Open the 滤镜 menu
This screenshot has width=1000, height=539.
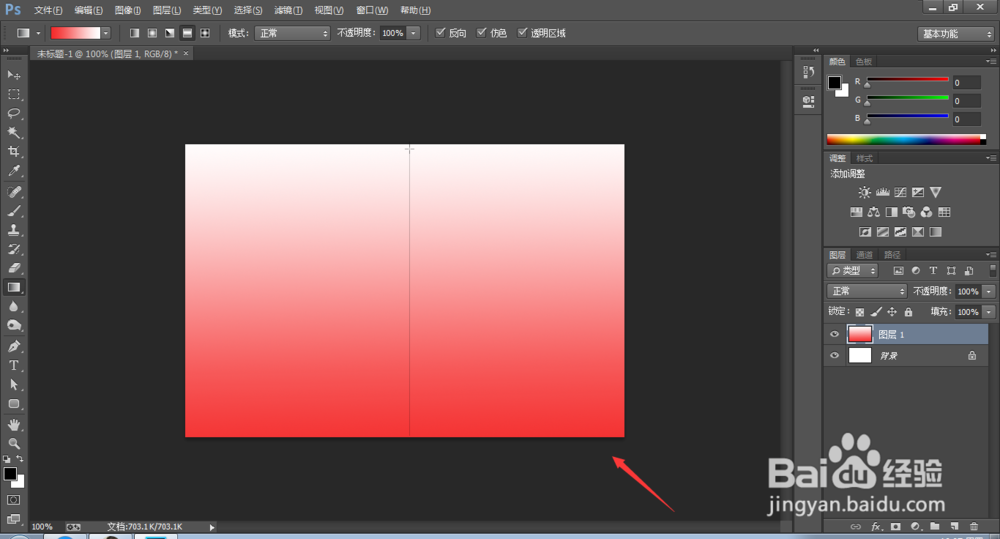click(x=288, y=10)
